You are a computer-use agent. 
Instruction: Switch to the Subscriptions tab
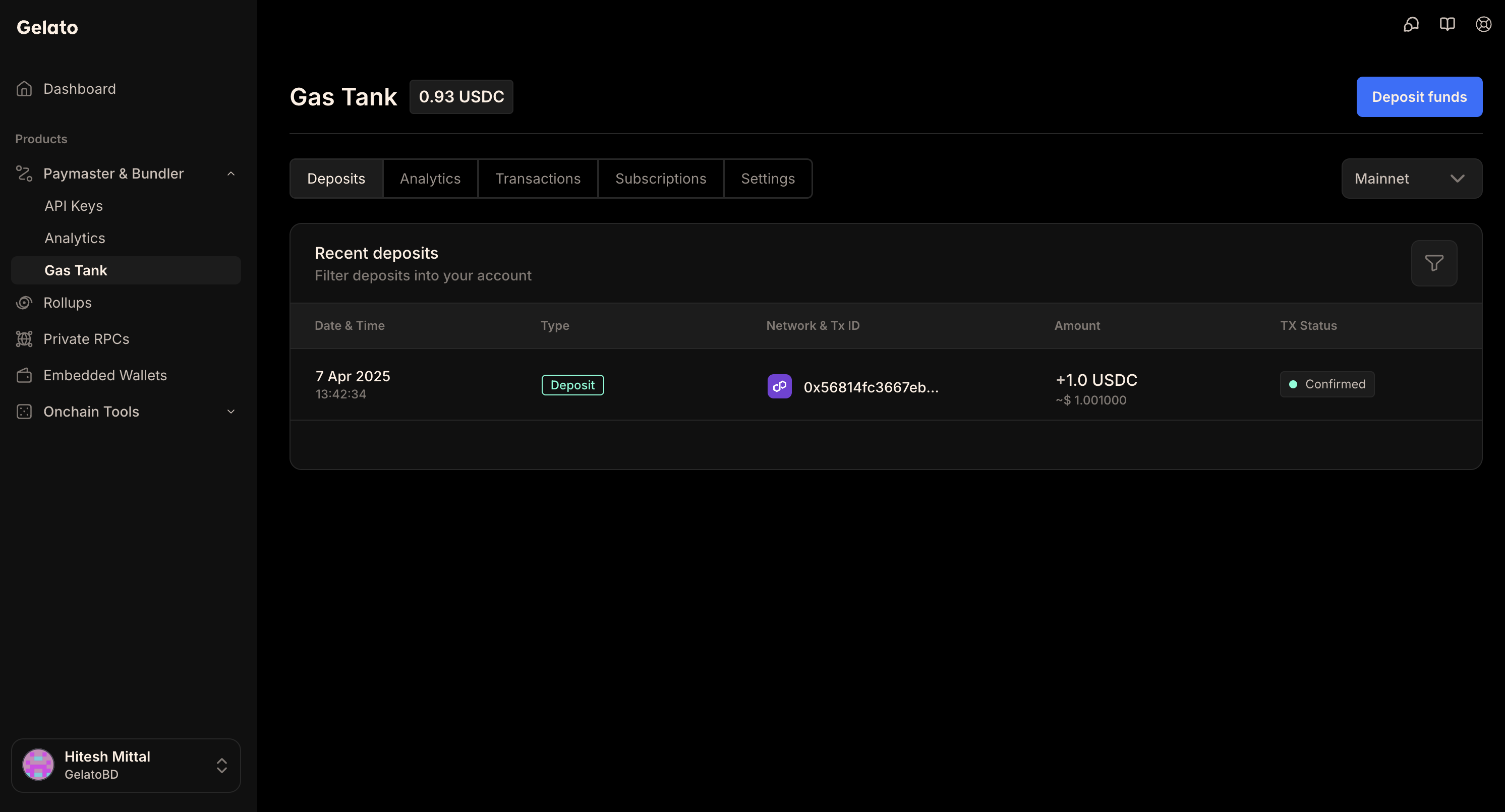point(660,179)
